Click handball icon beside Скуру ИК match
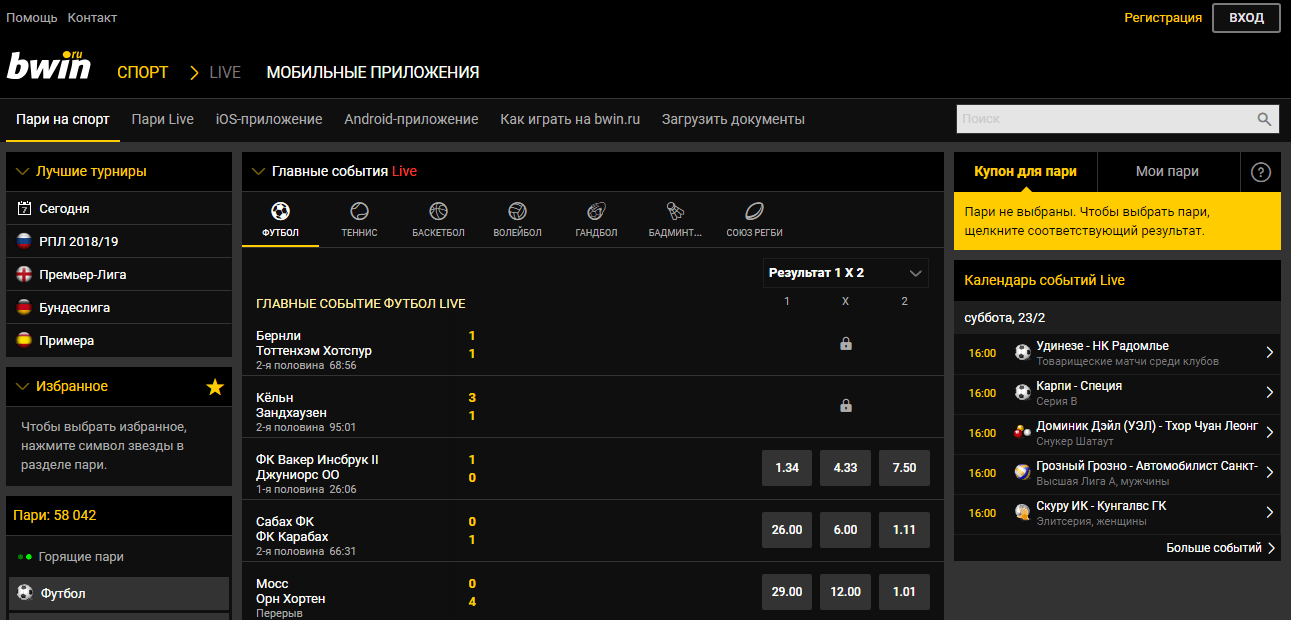This screenshot has height=620, width=1291. click(x=1022, y=512)
